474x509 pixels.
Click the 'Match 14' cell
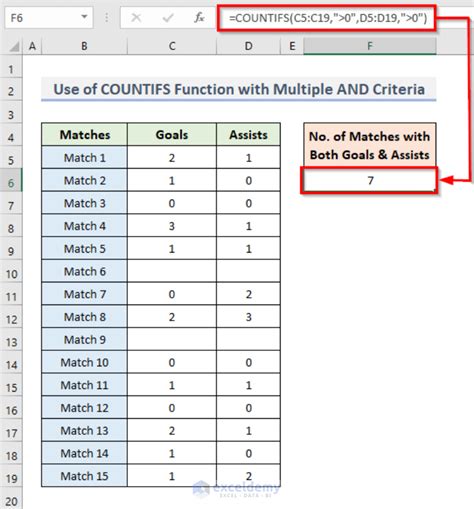click(x=84, y=453)
